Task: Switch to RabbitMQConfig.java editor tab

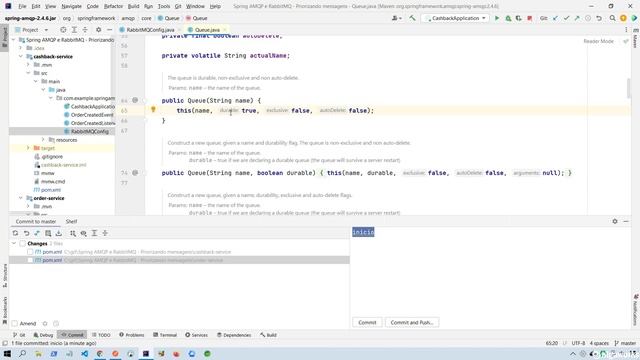Action: click(149, 30)
